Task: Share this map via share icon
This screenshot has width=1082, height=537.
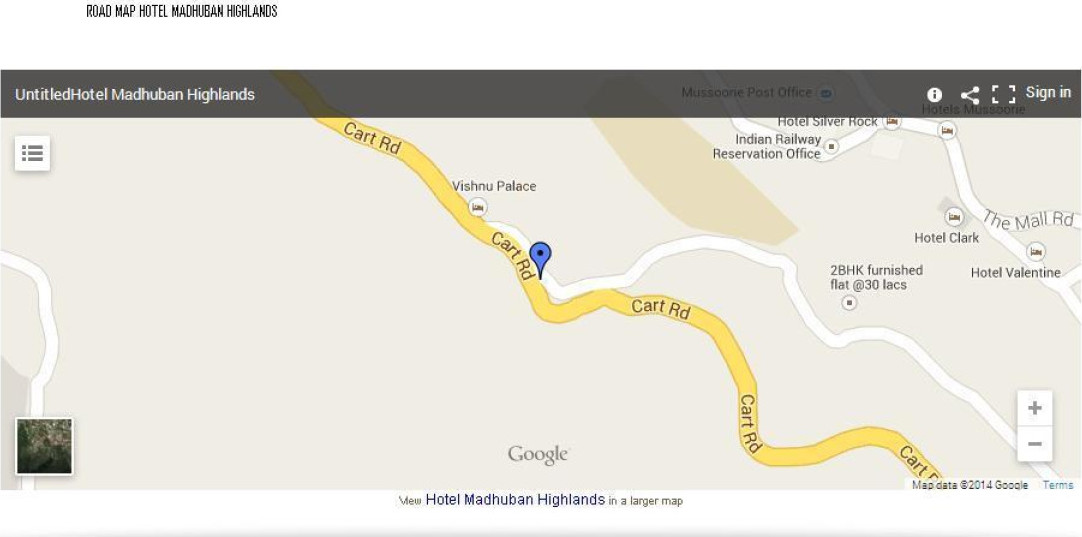Action: tap(970, 95)
